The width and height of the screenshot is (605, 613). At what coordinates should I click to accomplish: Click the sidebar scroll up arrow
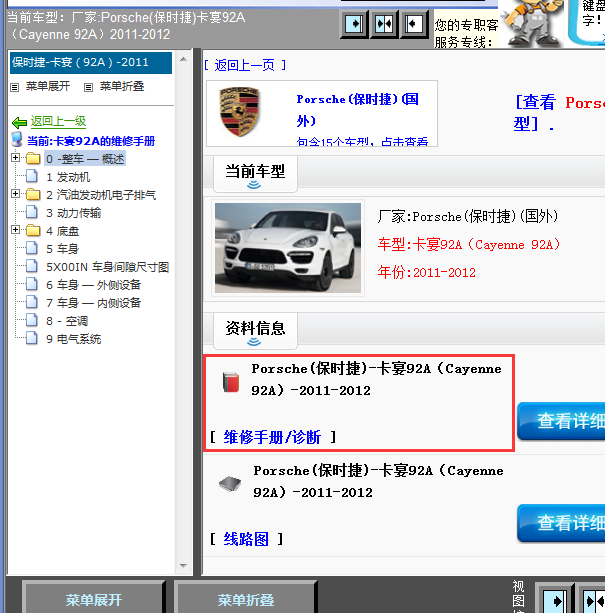click(x=183, y=59)
